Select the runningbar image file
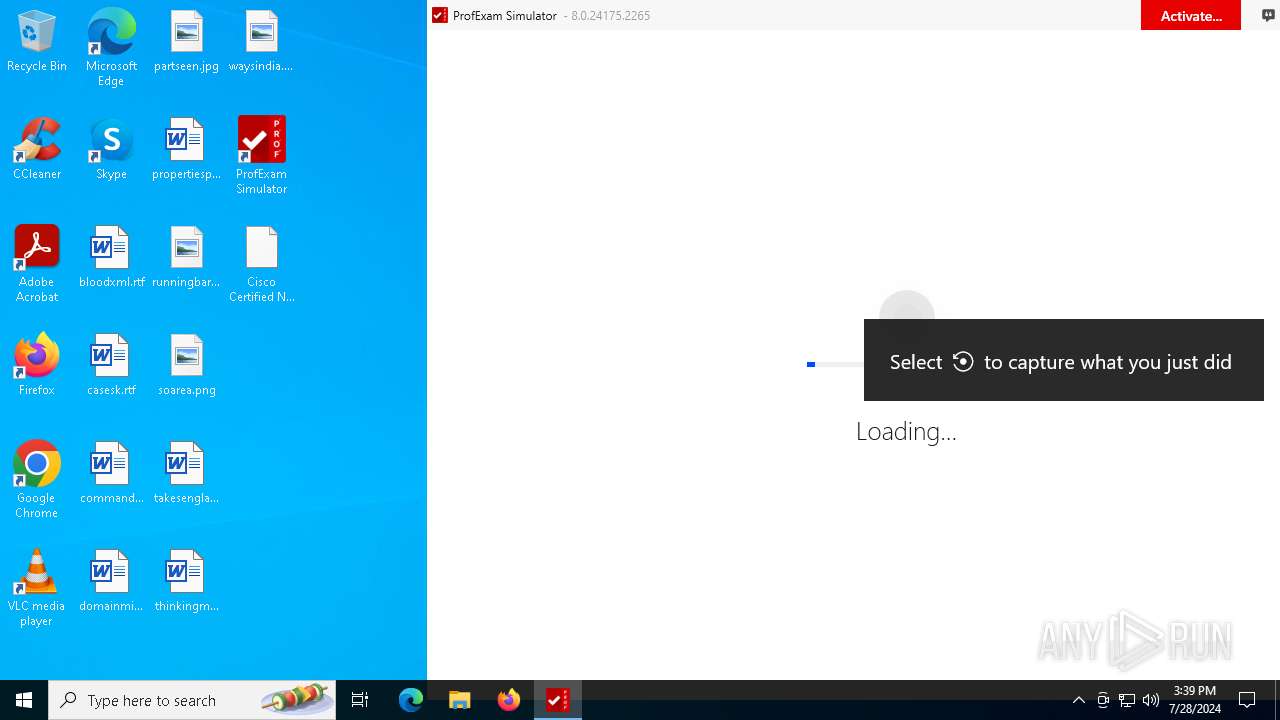1280x720 pixels. click(x=186, y=258)
